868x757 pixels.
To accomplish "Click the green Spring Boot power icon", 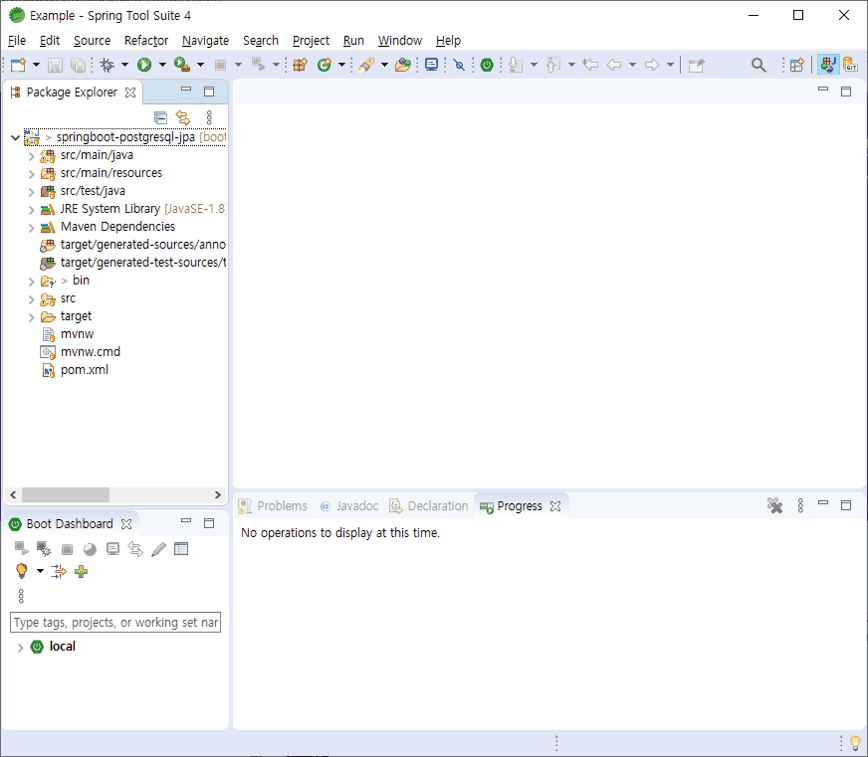I will tap(487, 65).
